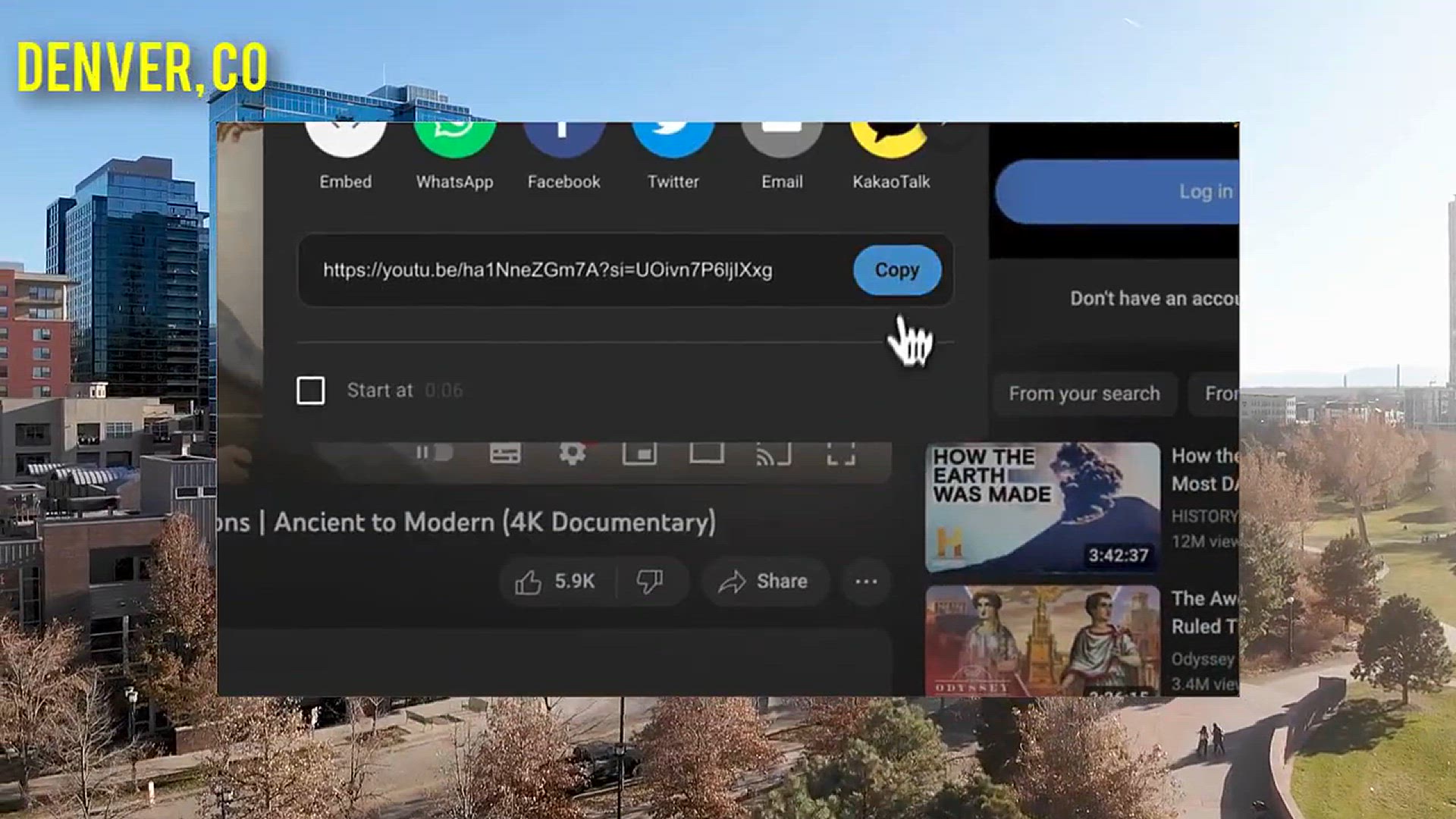Open the more actions three-dot menu

866,582
